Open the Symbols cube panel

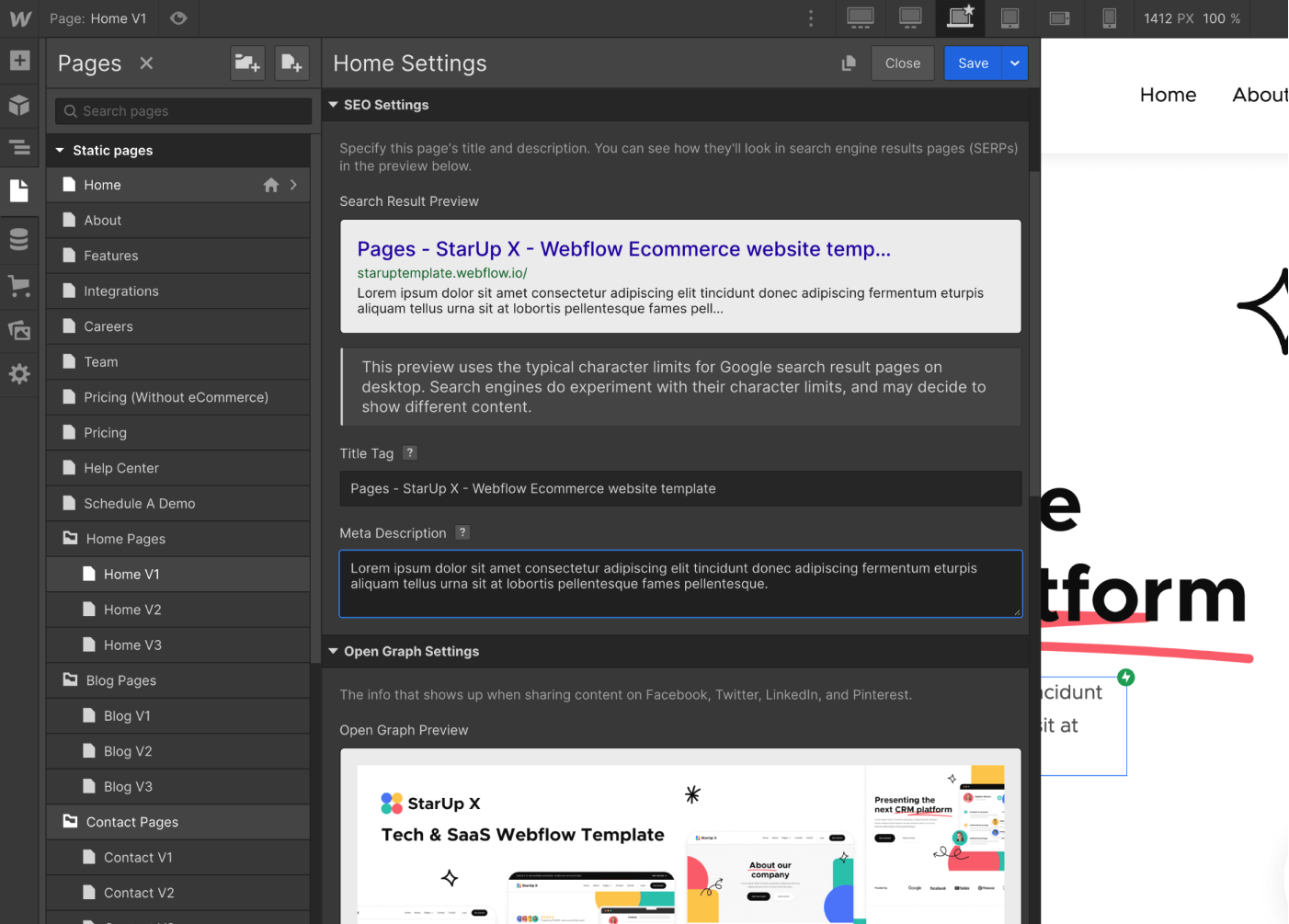[x=19, y=104]
